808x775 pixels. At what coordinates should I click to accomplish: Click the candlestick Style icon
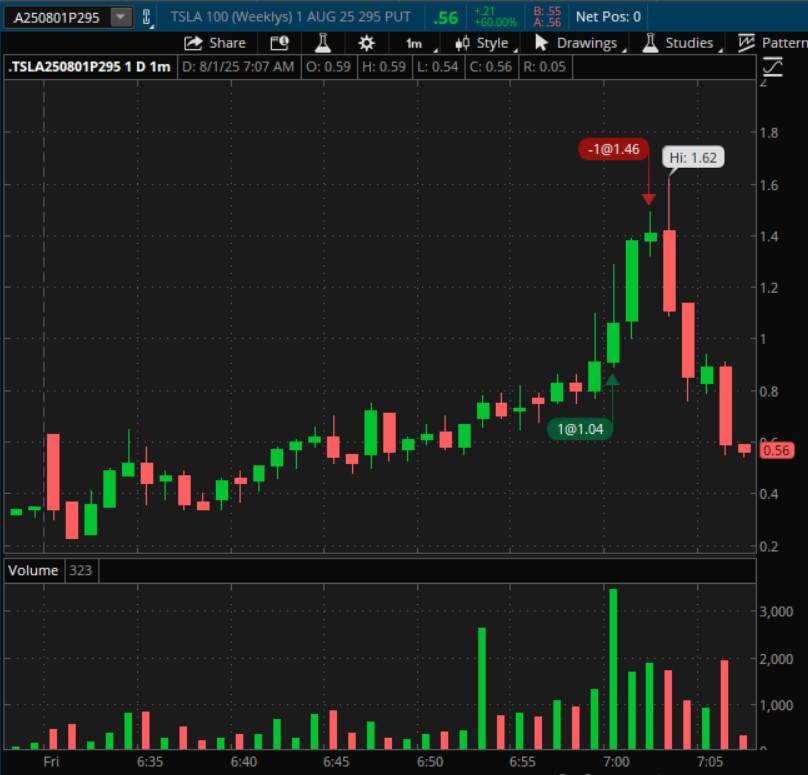point(462,43)
